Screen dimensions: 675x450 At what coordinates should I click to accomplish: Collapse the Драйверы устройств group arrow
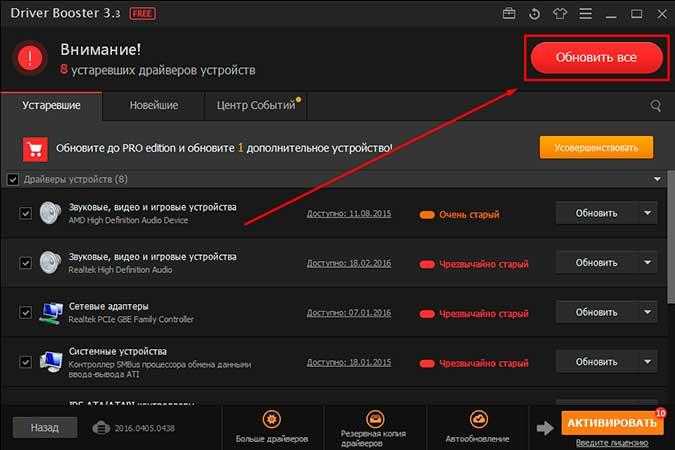click(657, 179)
